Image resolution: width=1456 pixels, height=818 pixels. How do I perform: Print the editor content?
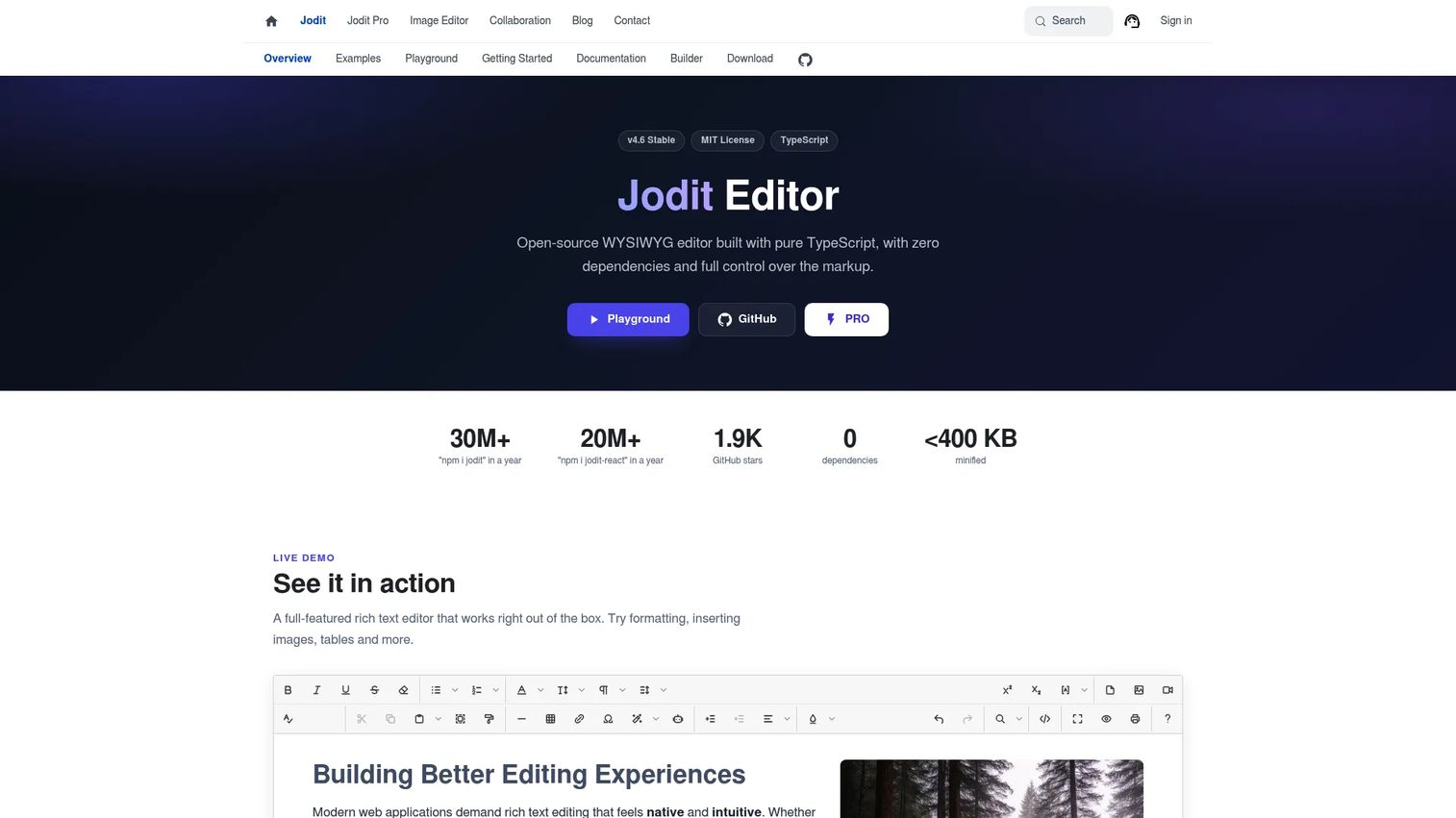pyautogui.click(x=1135, y=719)
